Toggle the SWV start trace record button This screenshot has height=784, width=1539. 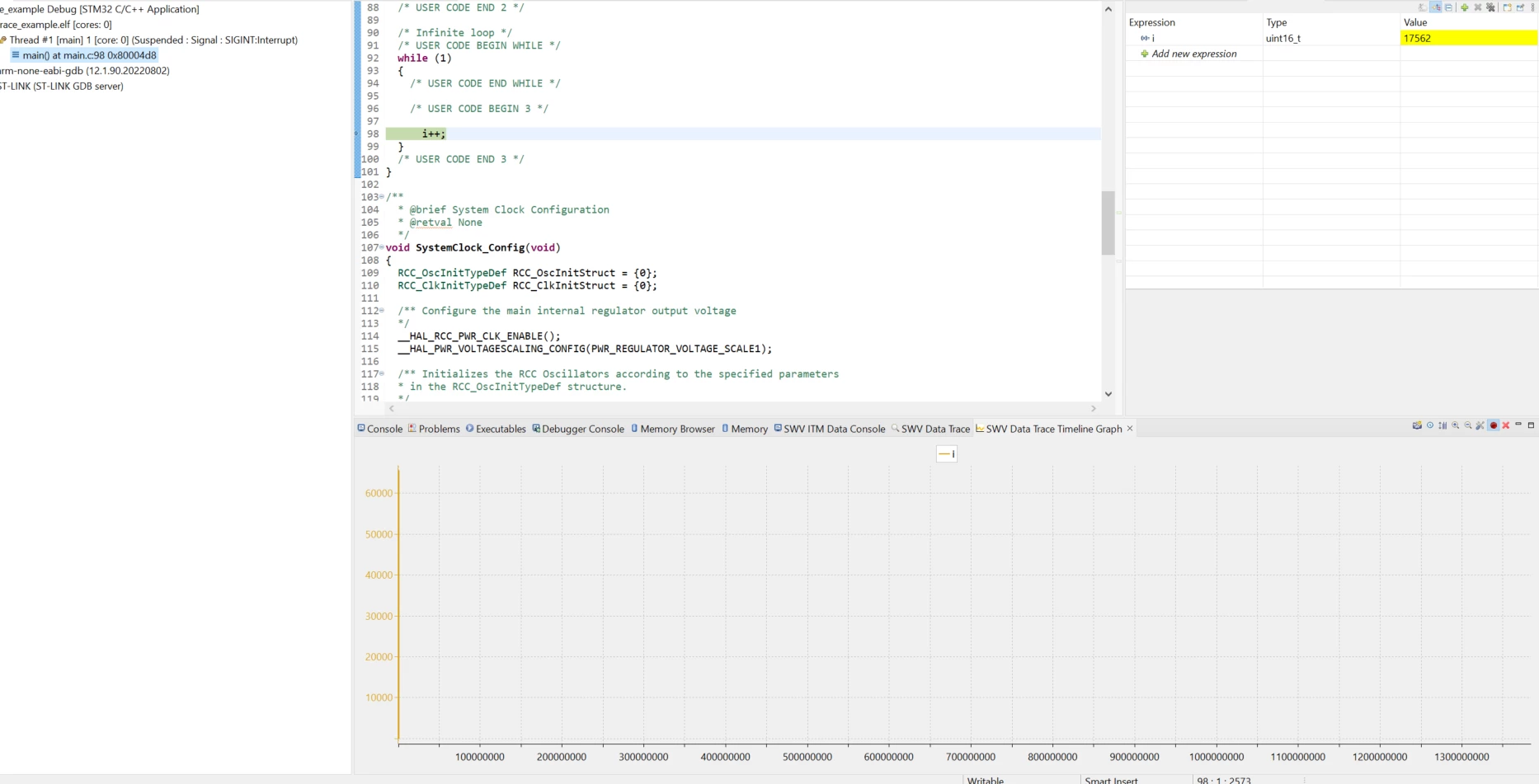(x=1494, y=425)
